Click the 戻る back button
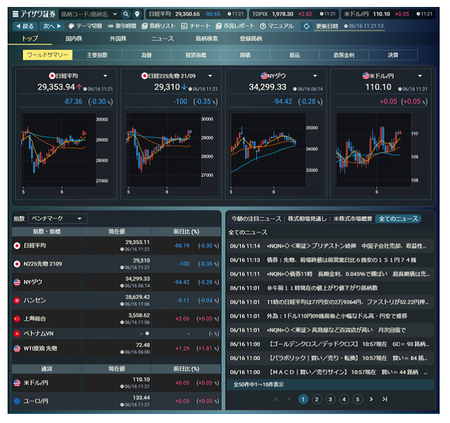 (25, 26)
